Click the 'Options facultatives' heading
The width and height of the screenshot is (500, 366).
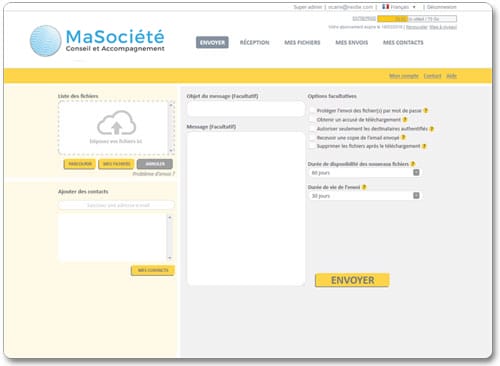click(332, 96)
